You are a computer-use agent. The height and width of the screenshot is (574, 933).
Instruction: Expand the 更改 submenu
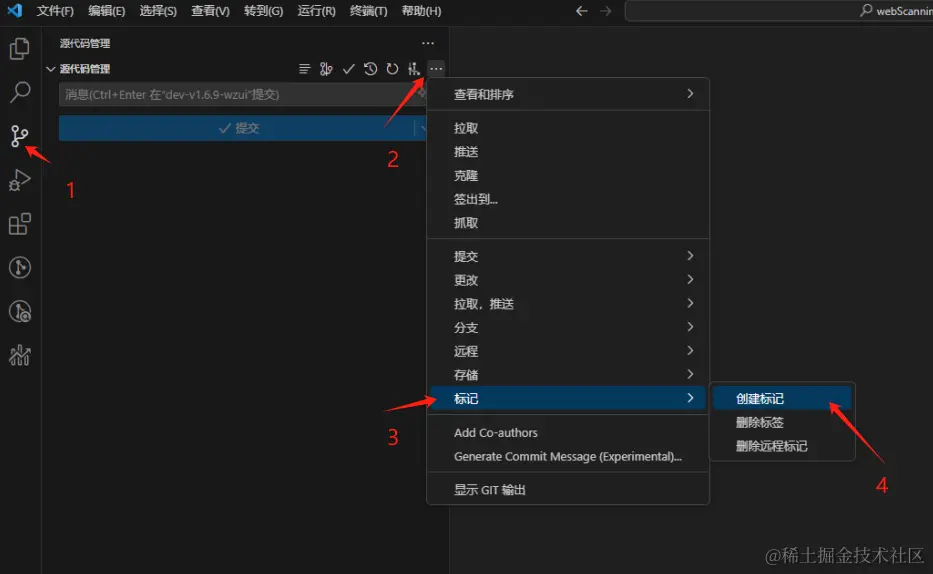568,280
